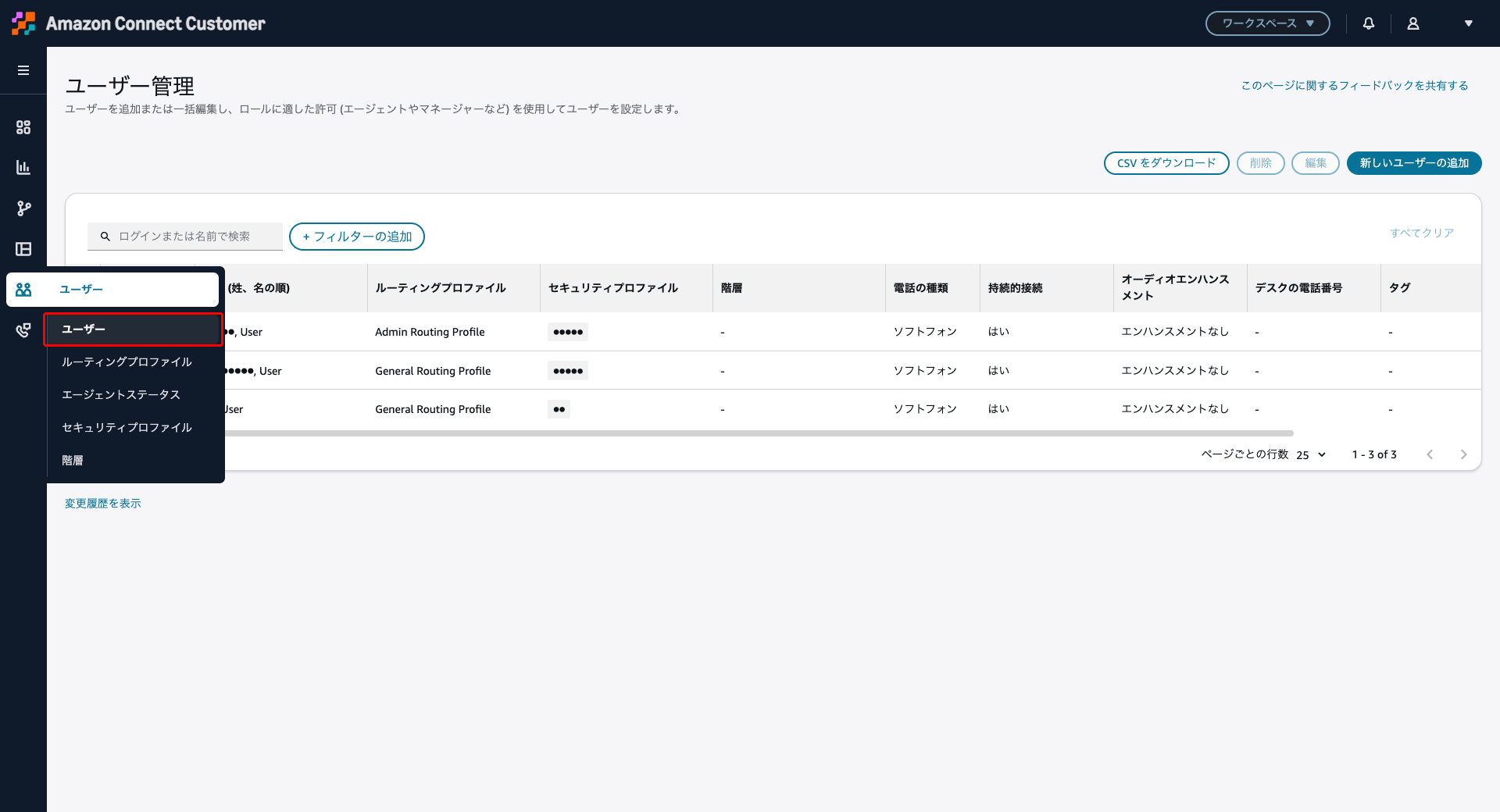Click two-dot security profile badge in last row
1500x812 pixels.
pyautogui.click(x=559, y=409)
